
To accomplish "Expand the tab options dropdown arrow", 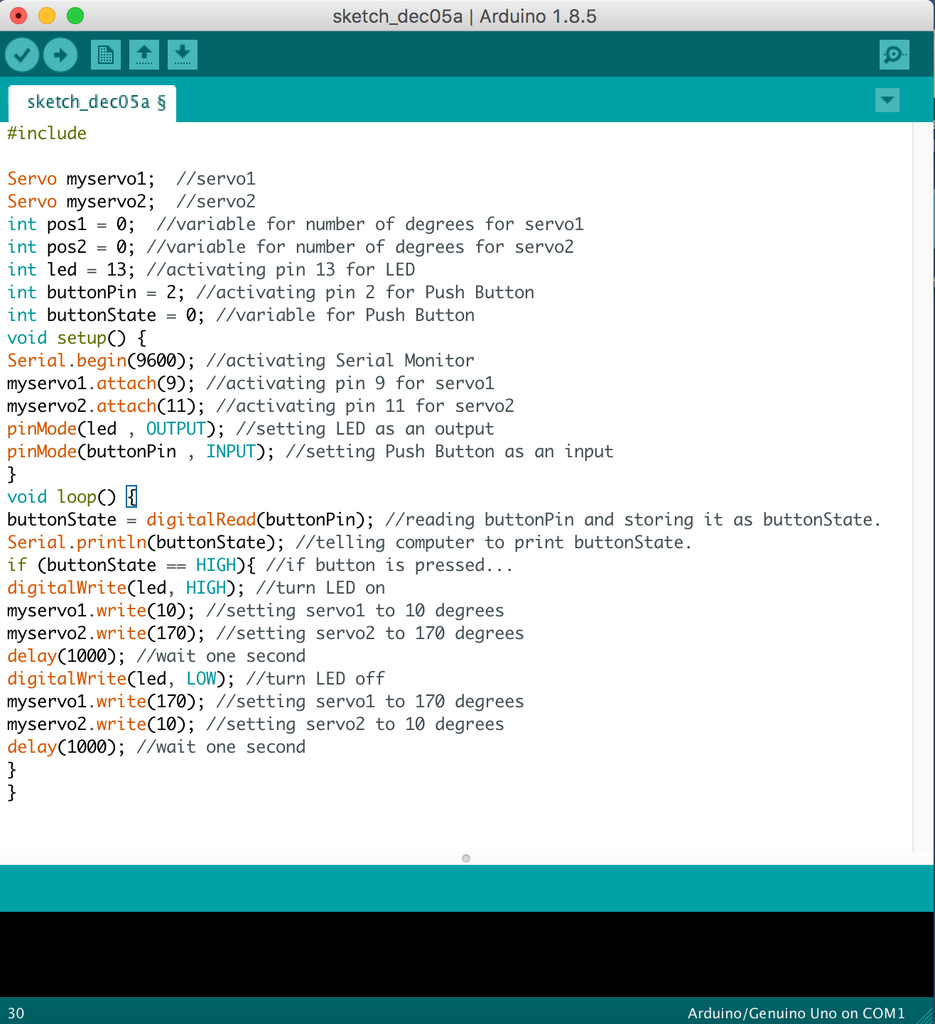I will 887,101.
